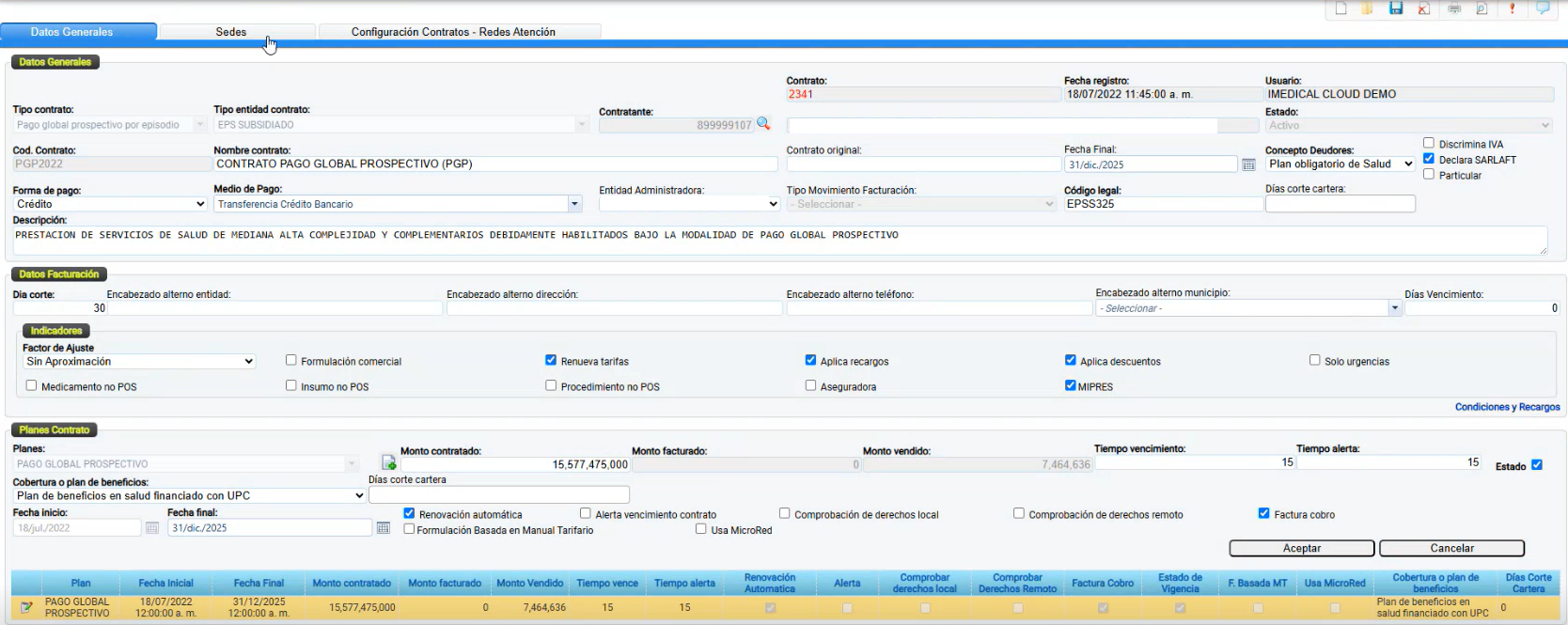The width and height of the screenshot is (1568, 625).
Task: Check Comprobación de derechos remoto
Action: coord(1018,513)
